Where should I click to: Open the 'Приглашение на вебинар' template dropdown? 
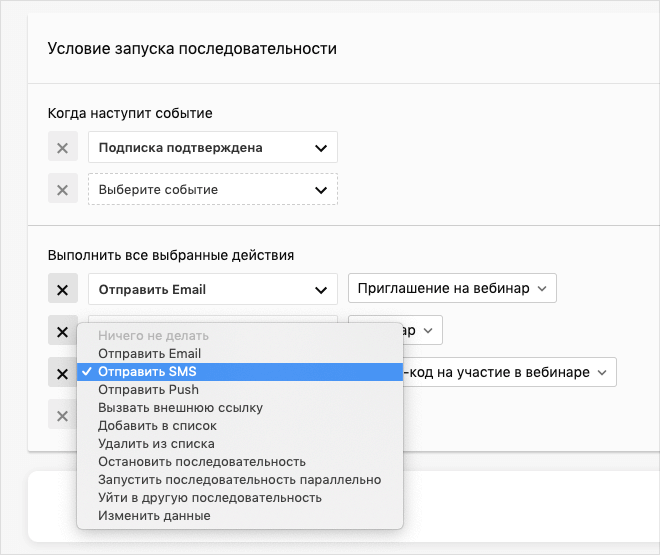452,288
